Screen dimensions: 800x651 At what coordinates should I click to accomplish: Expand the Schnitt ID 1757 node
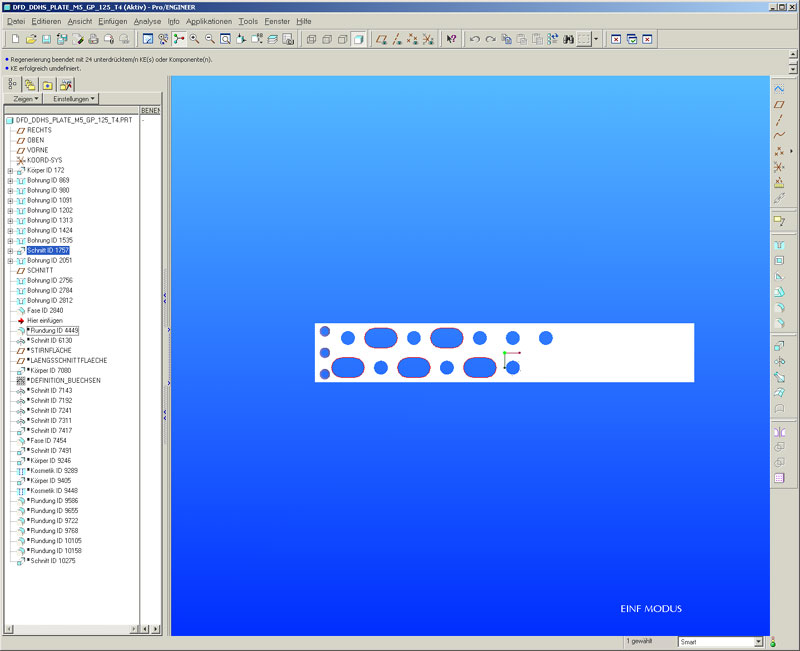10,251
